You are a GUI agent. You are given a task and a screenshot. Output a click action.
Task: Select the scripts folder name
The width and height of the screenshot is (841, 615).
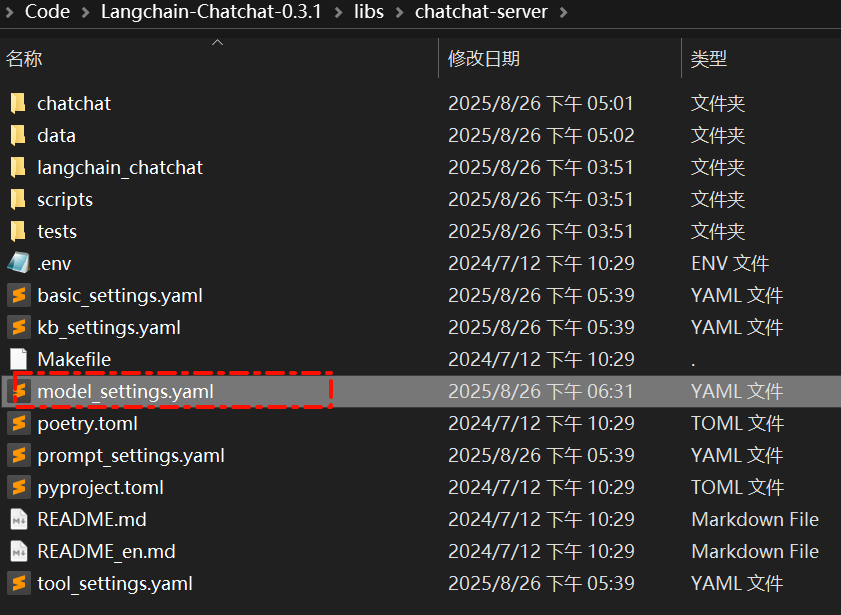tap(65, 200)
